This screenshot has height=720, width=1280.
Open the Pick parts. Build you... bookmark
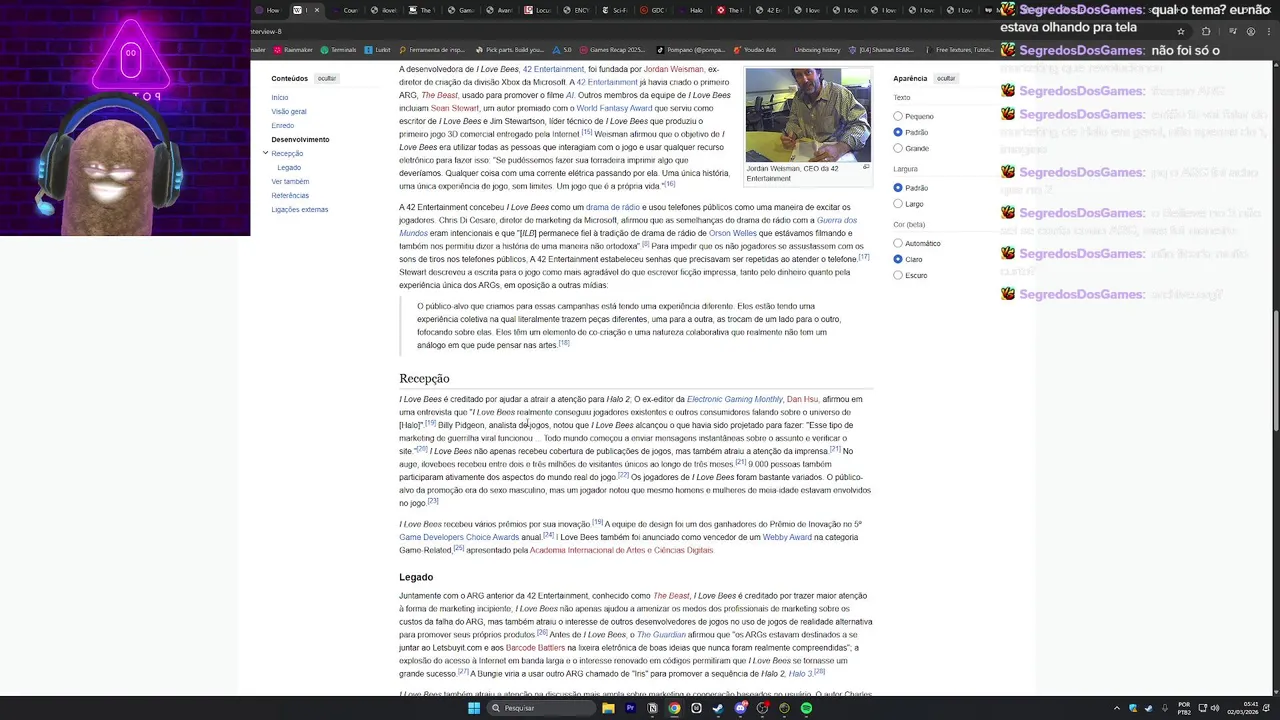click(x=509, y=49)
